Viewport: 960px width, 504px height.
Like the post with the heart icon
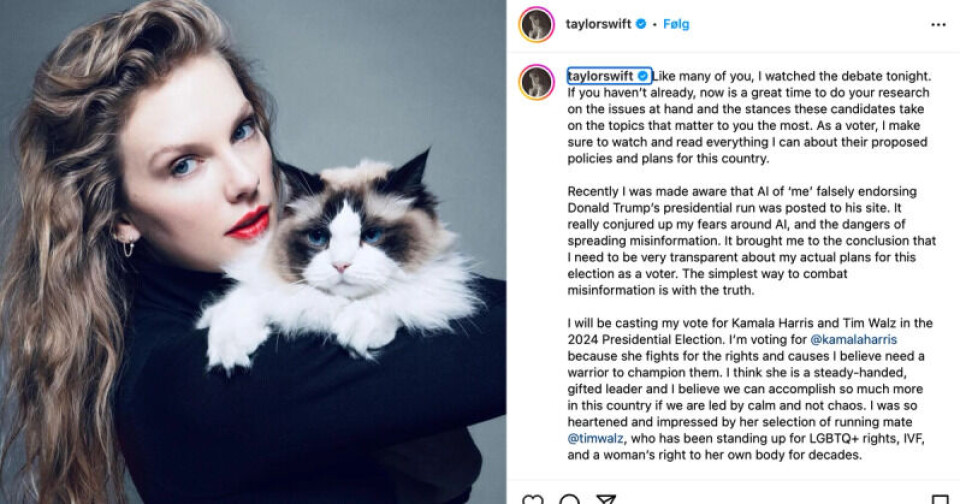point(533,499)
